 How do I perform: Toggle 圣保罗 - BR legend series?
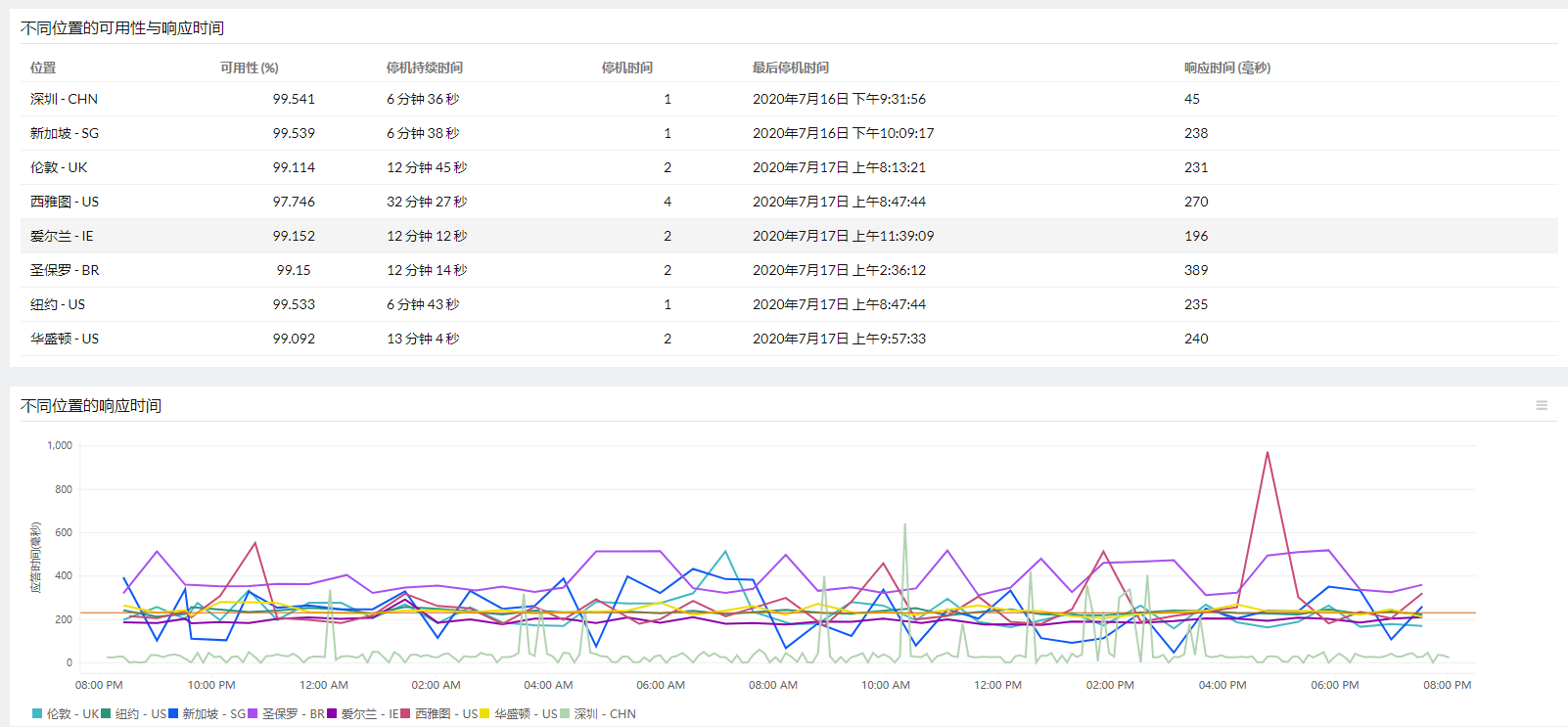(287, 714)
